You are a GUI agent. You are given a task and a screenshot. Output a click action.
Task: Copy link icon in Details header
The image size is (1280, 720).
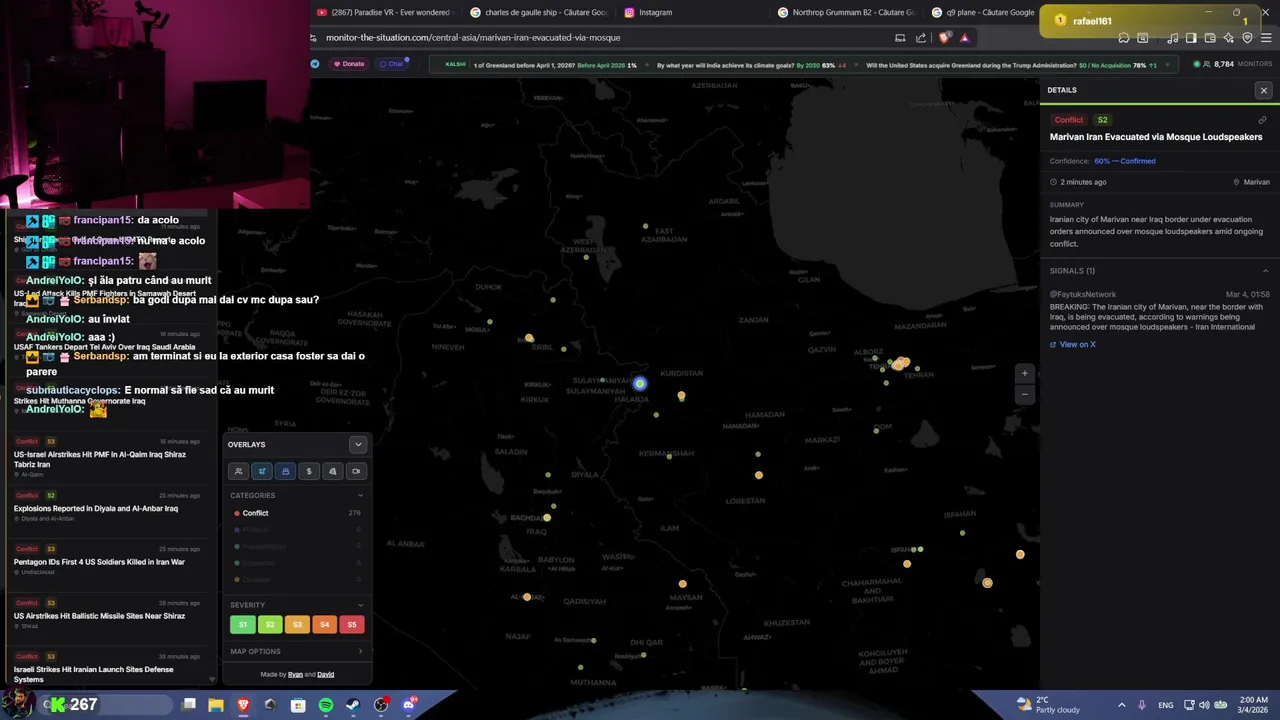click(x=1262, y=120)
